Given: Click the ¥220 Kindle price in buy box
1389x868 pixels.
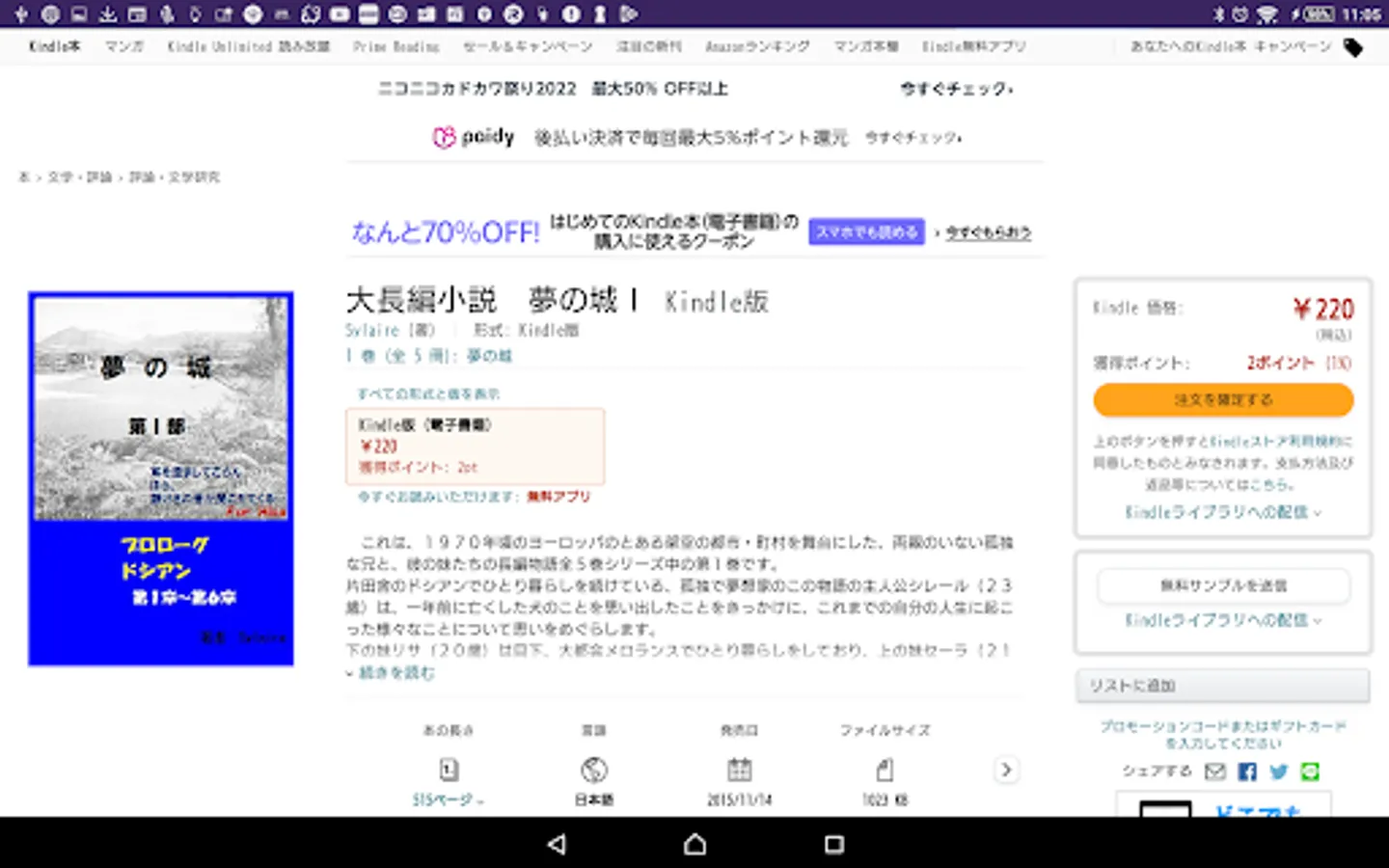Looking at the screenshot, I should (x=1323, y=310).
